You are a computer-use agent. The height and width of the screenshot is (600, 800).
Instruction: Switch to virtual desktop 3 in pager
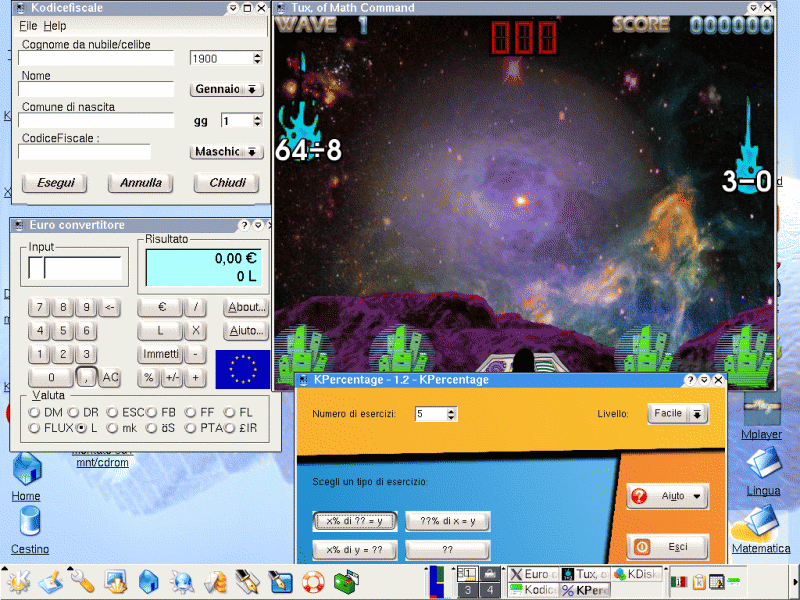click(x=467, y=590)
